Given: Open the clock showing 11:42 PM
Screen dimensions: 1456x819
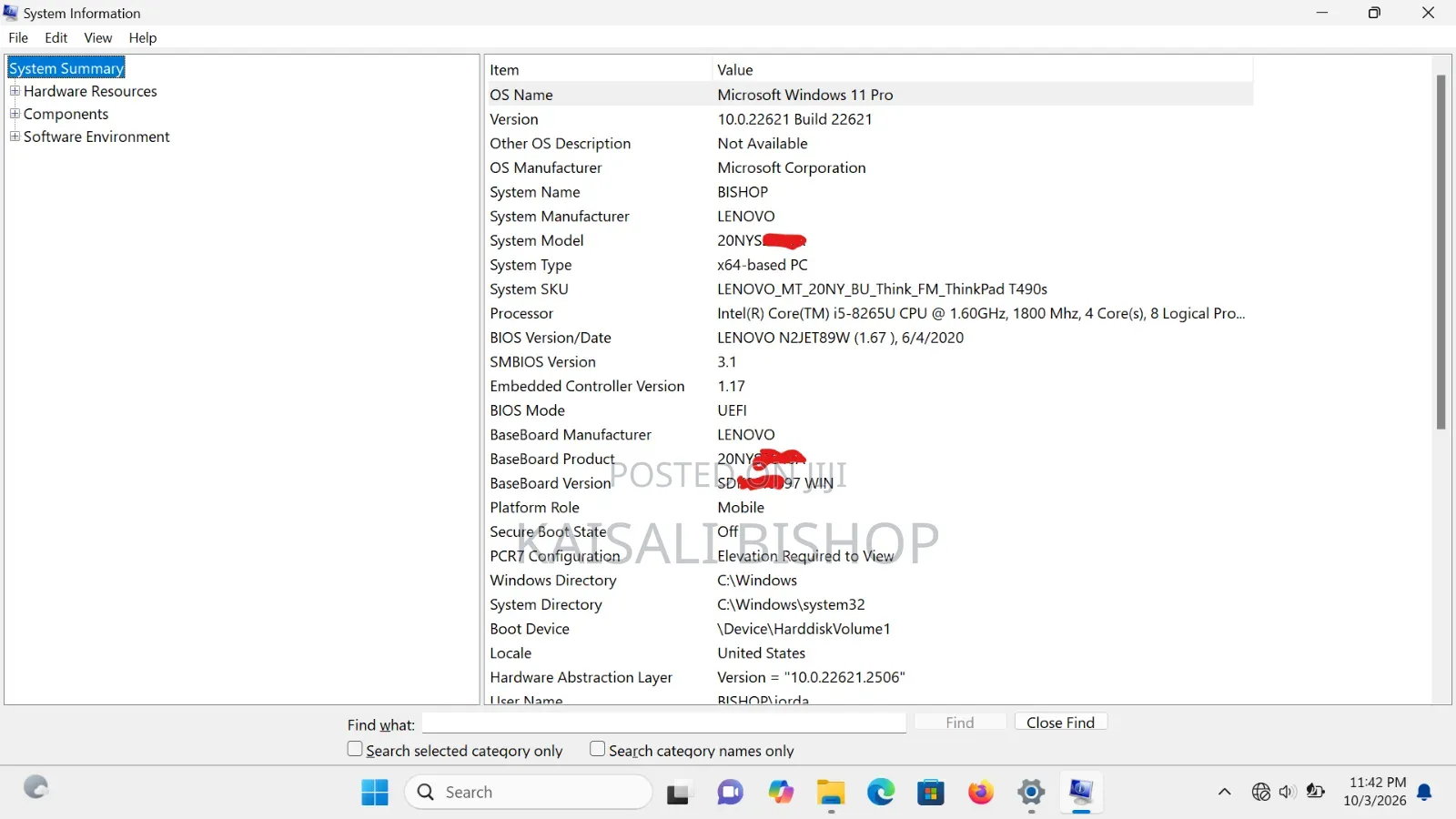Looking at the screenshot, I should point(1375,792).
